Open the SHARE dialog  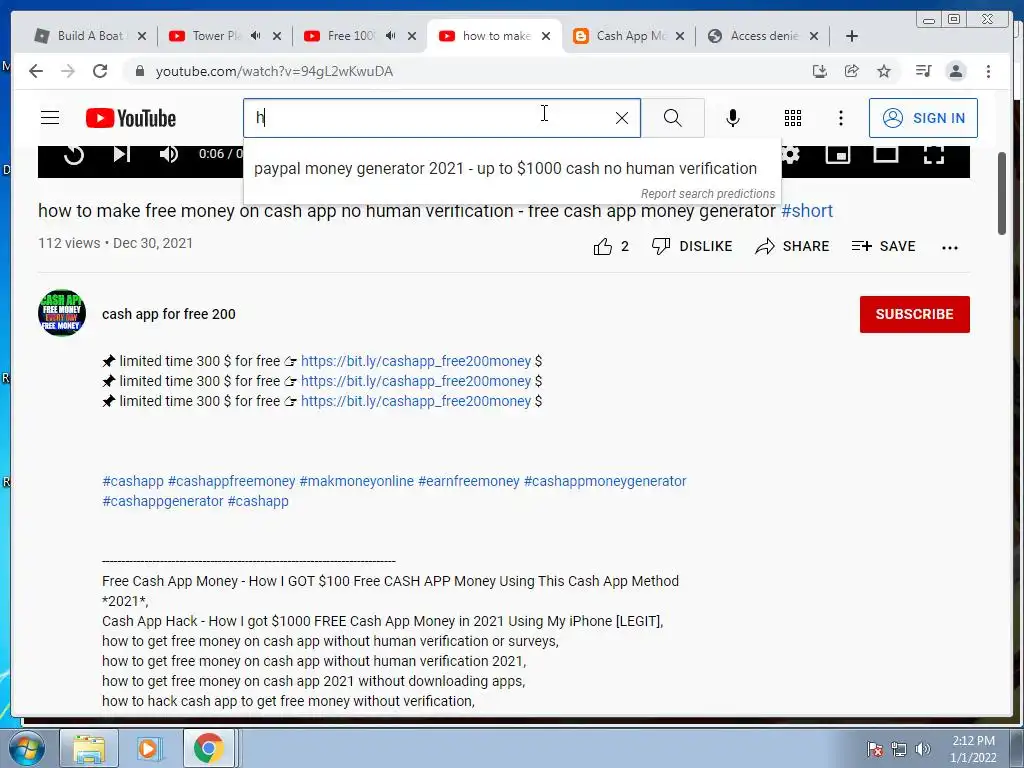point(792,246)
